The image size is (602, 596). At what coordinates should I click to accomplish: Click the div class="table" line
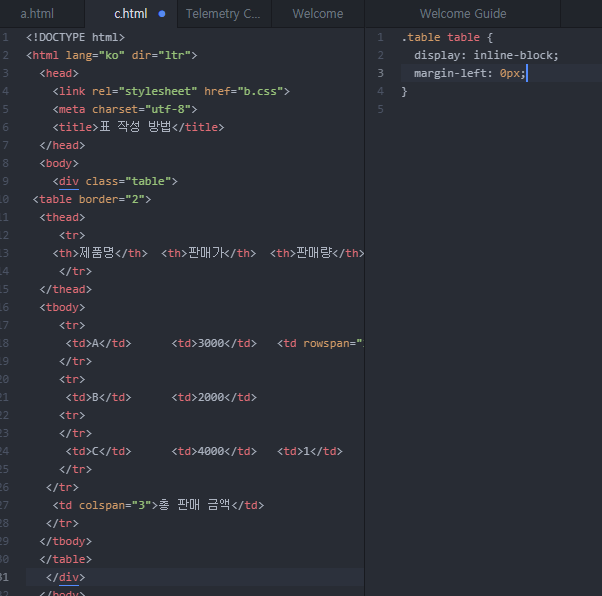click(x=115, y=181)
